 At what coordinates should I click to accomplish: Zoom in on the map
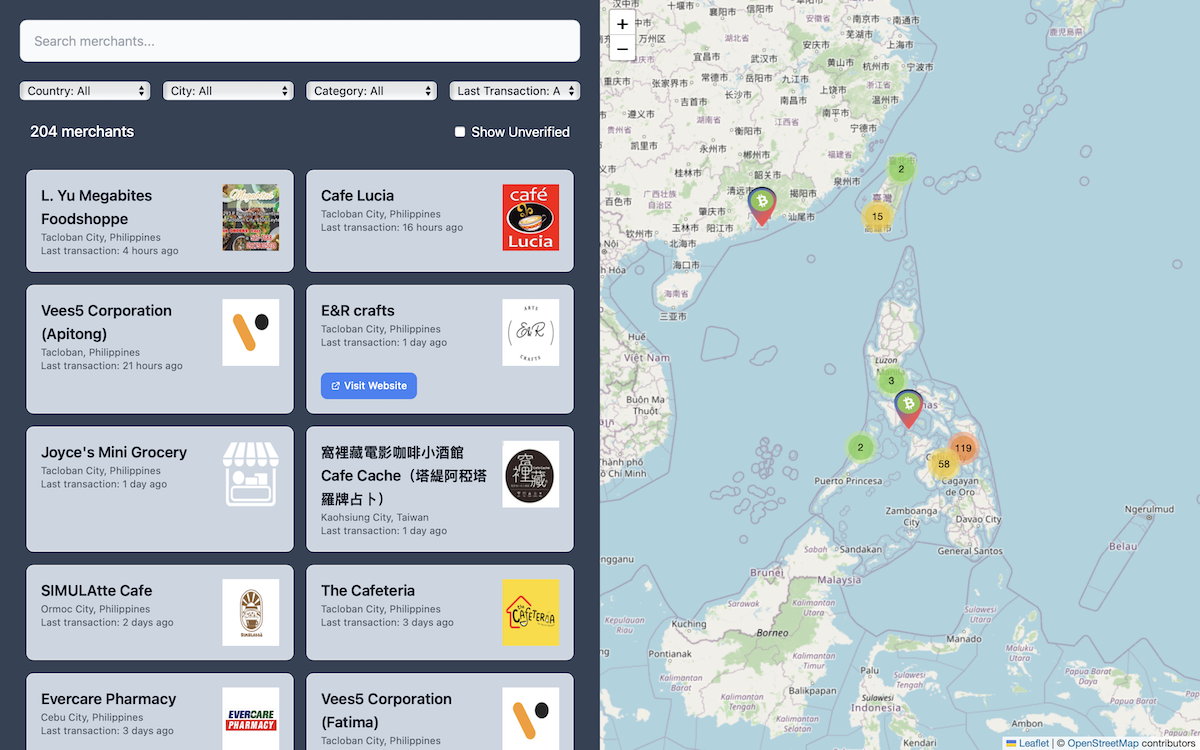(622, 23)
